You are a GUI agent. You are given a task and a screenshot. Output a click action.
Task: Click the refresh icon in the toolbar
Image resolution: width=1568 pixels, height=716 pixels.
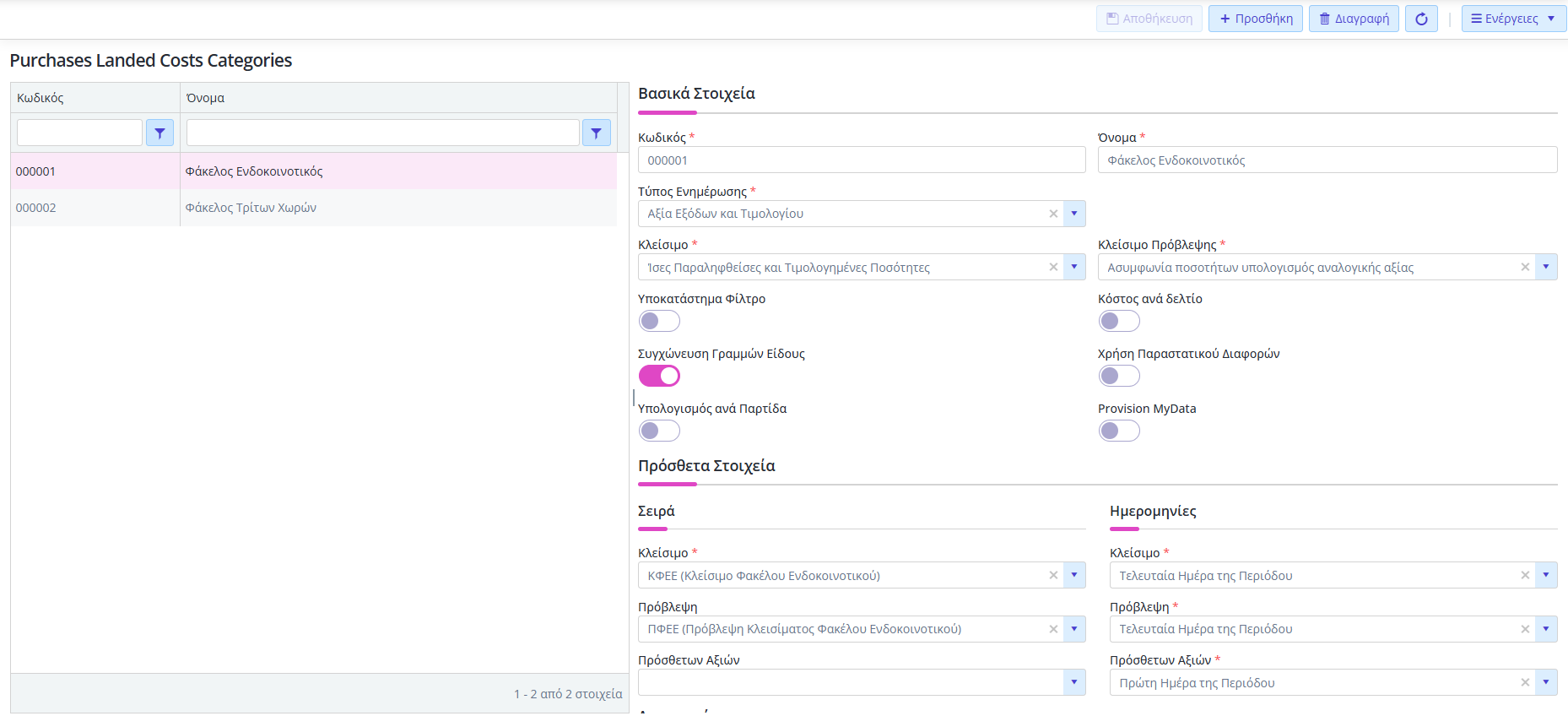coord(1421,19)
